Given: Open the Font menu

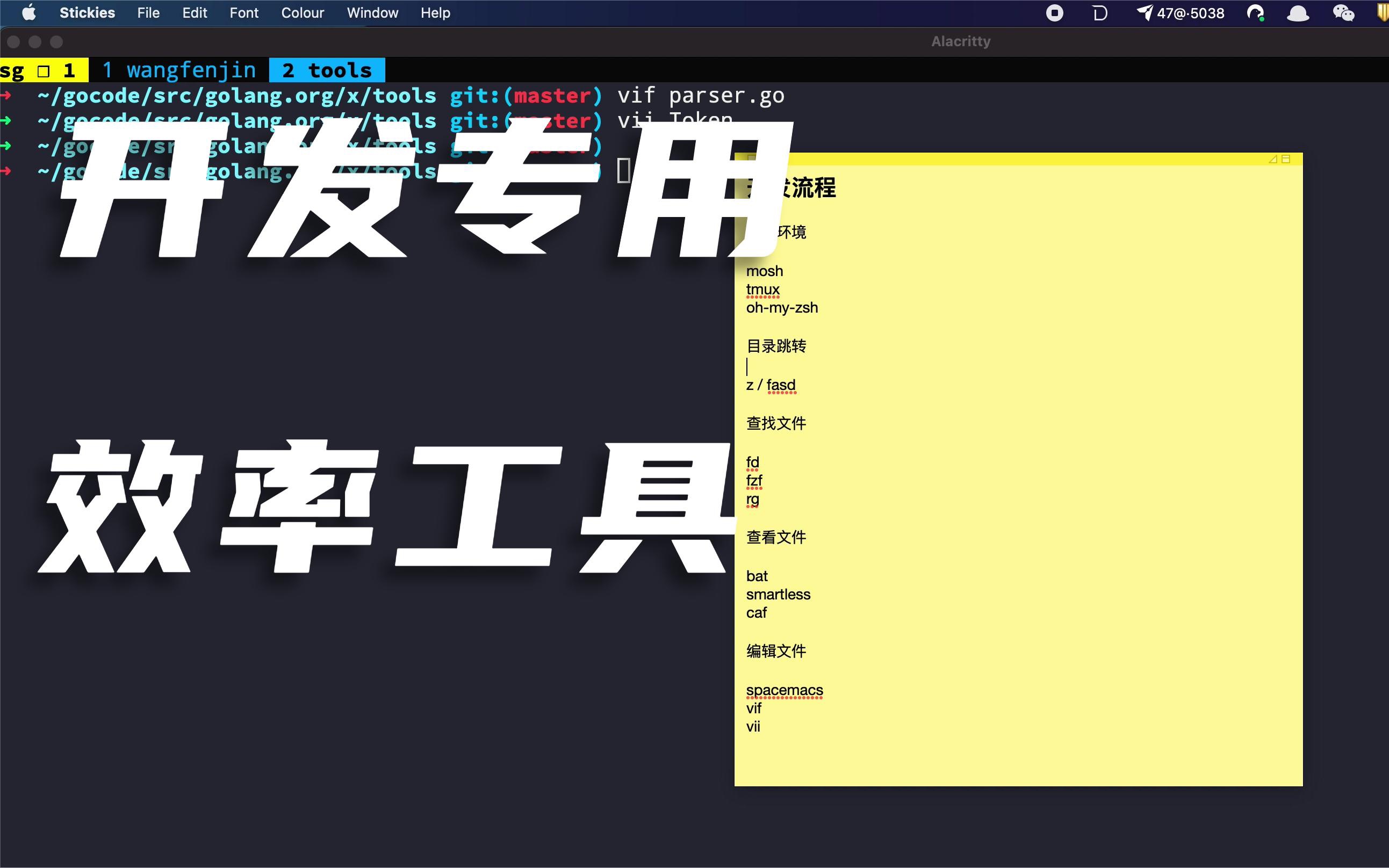Looking at the screenshot, I should tap(244, 13).
